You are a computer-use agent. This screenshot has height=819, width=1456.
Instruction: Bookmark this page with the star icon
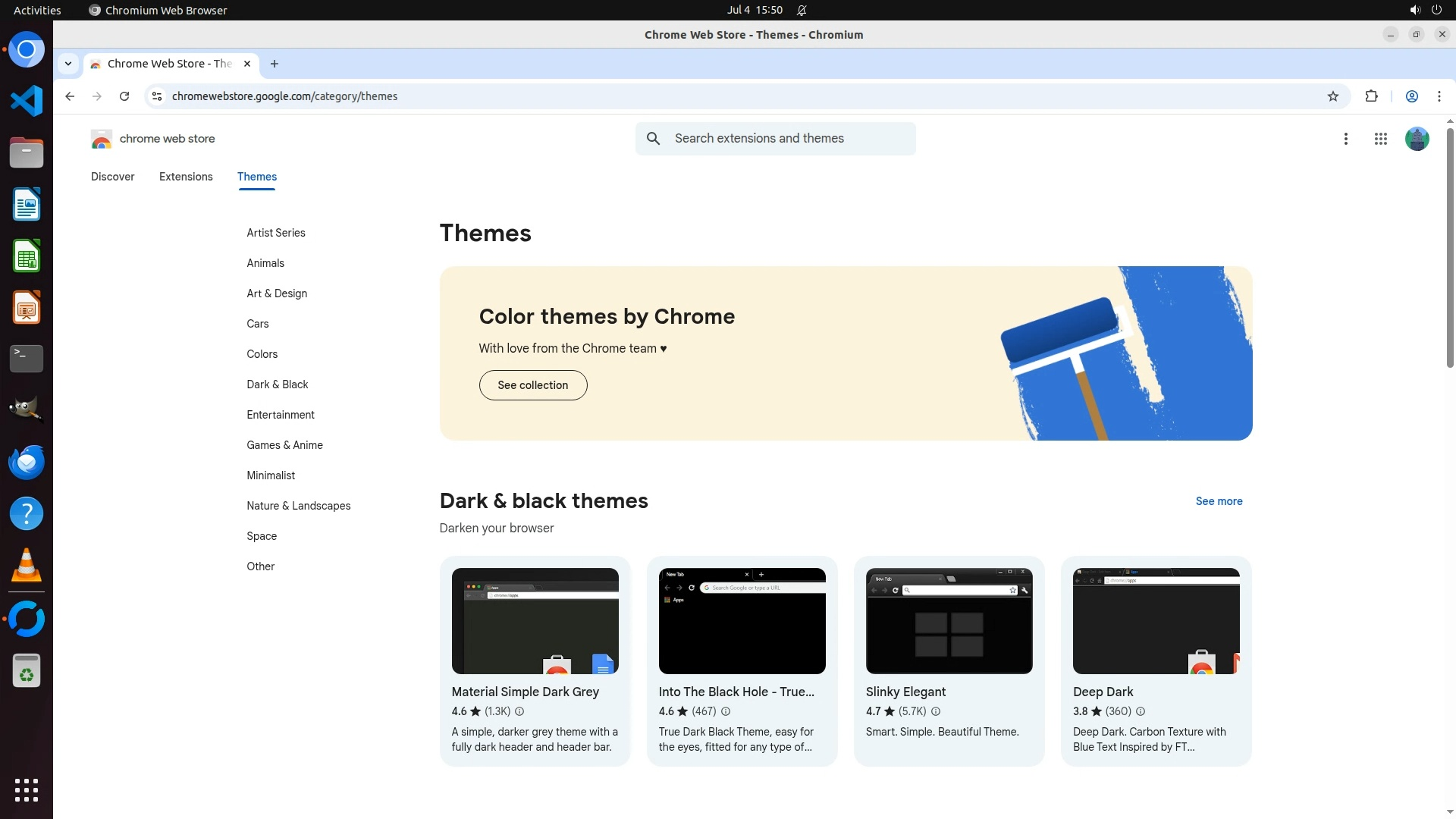coord(1333,96)
